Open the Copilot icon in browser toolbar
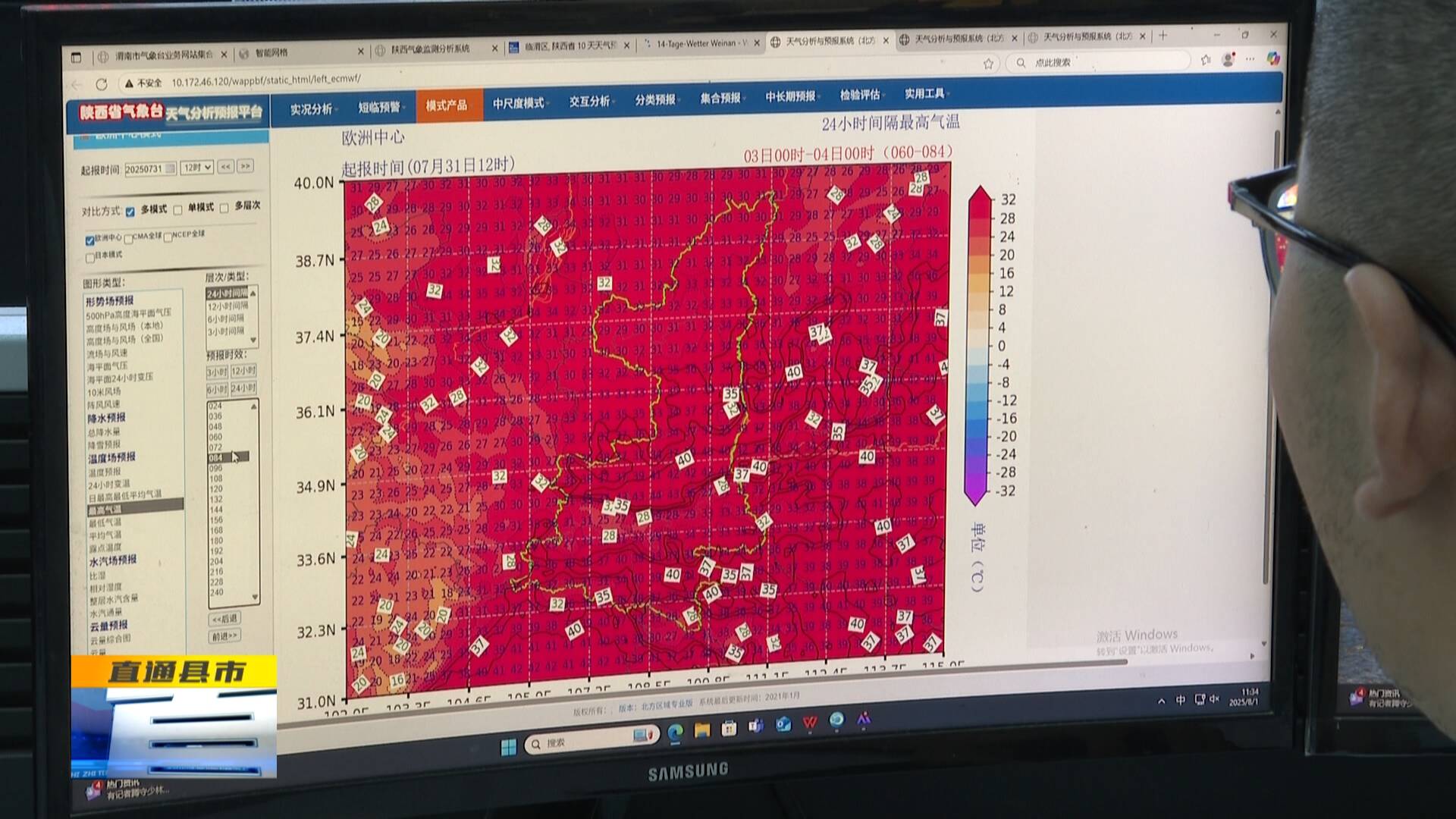Viewport: 1456px width, 819px height. tap(1273, 58)
